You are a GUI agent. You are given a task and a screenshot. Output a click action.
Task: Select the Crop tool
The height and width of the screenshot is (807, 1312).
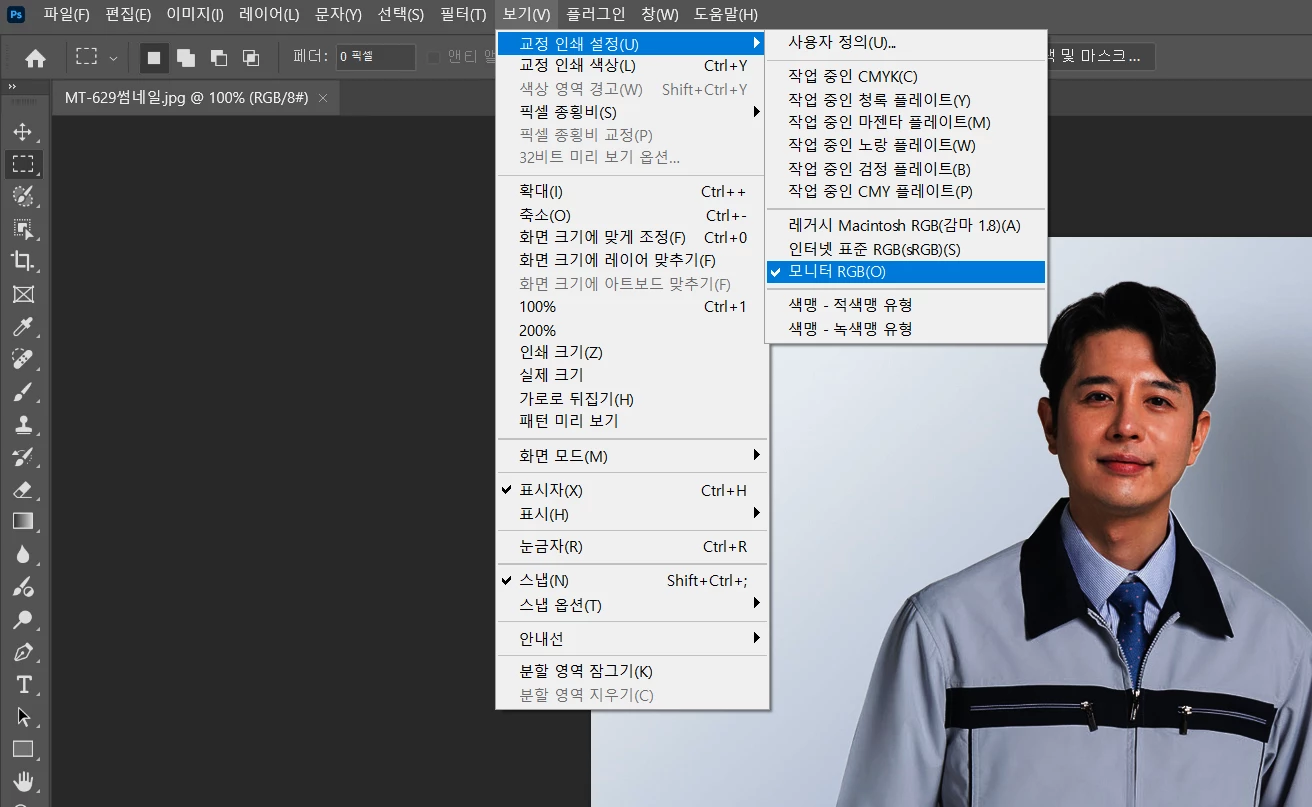[x=23, y=261]
